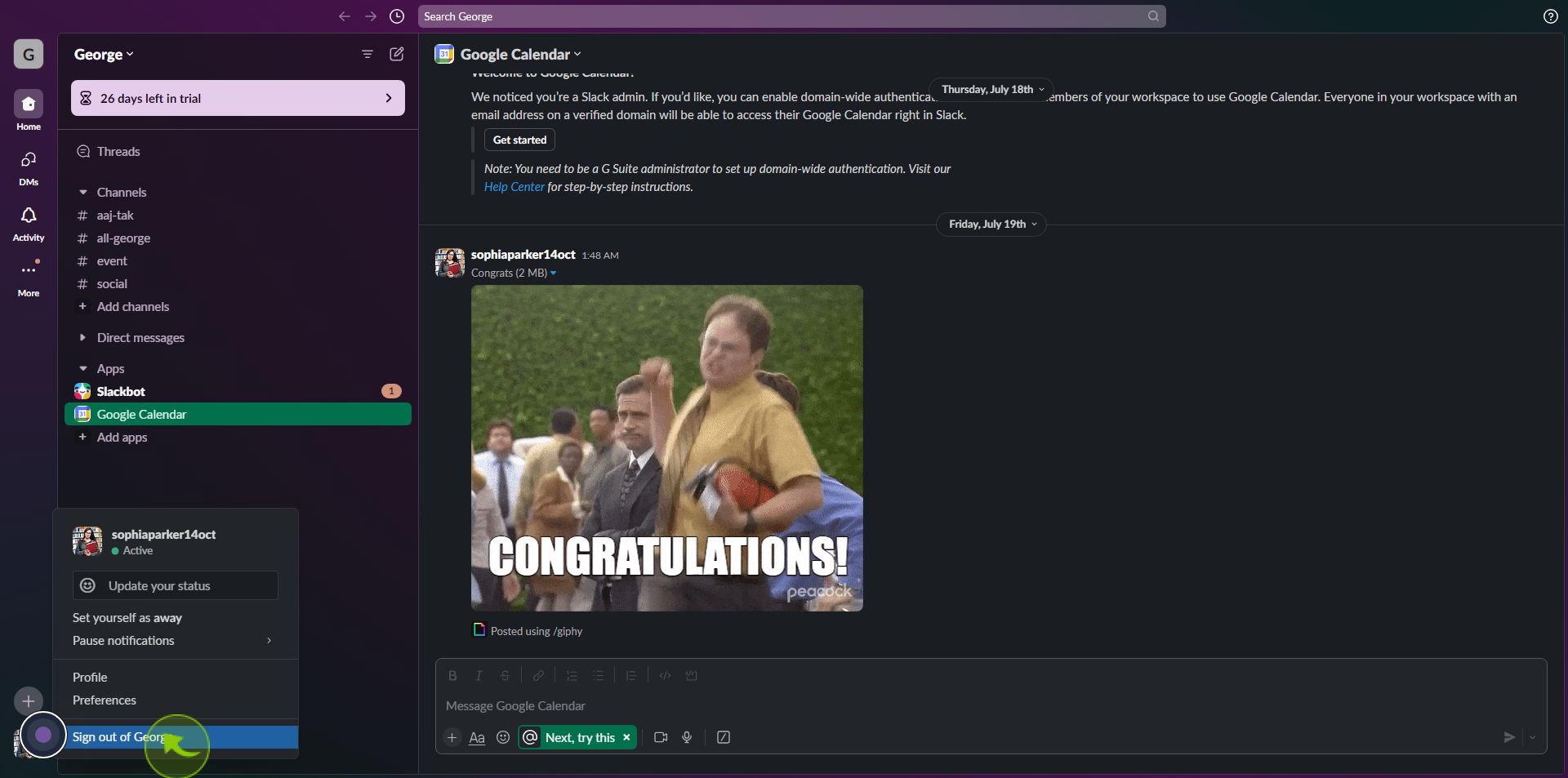Viewport: 1568px width, 778px height.
Task: Open the Thursday, July 18th date dropdown
Action: [x=991, y=89]
